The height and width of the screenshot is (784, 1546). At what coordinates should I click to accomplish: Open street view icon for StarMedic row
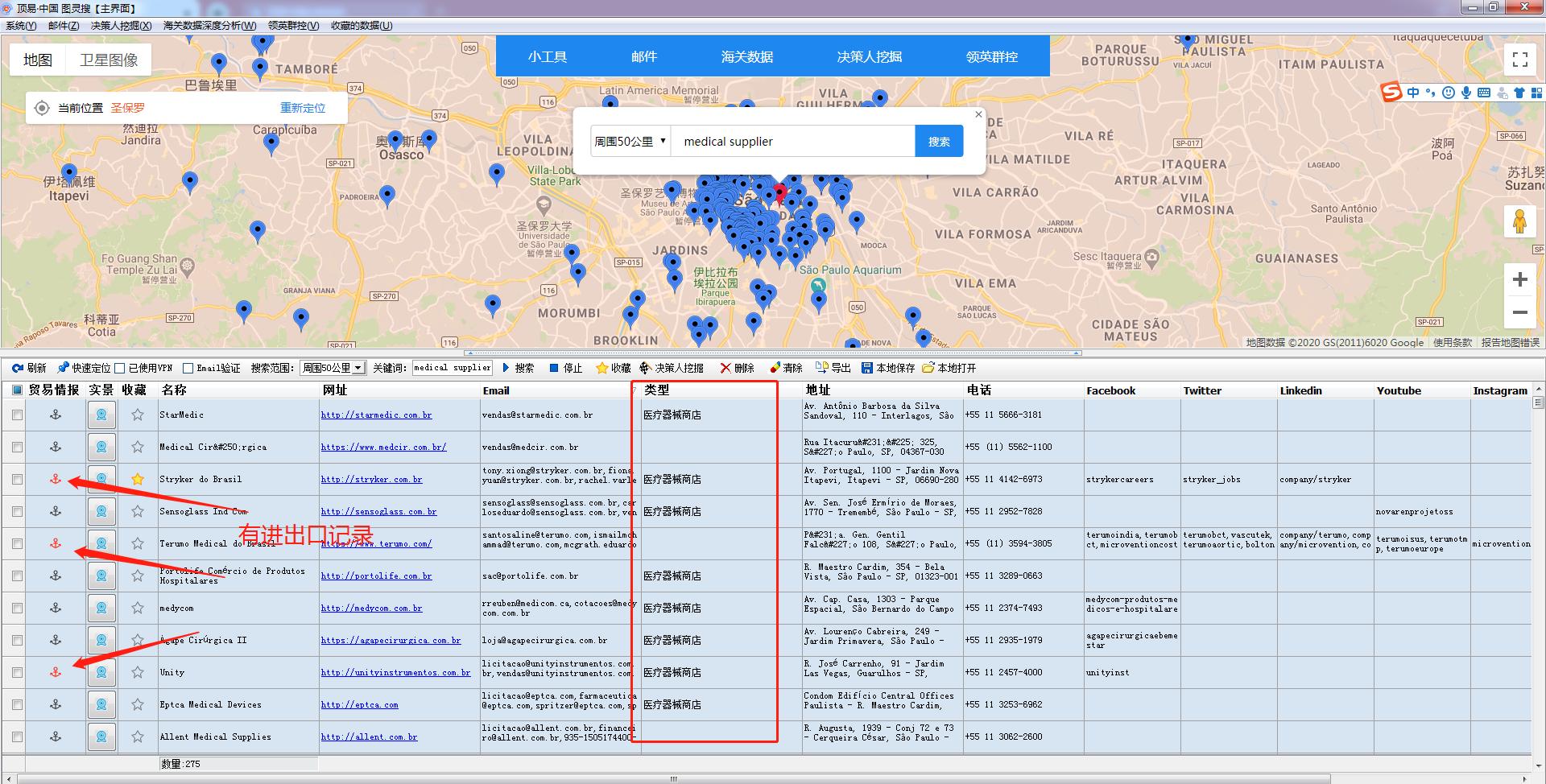coord(101,415)
